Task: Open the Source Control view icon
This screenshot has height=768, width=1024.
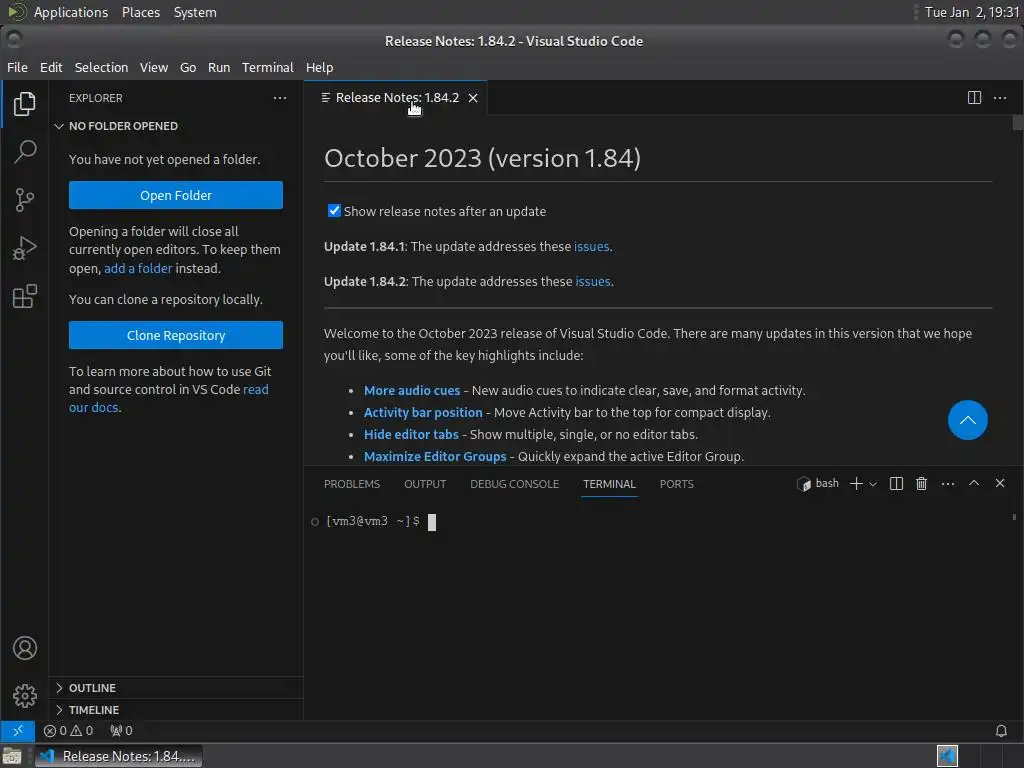Action: (24, 200)
